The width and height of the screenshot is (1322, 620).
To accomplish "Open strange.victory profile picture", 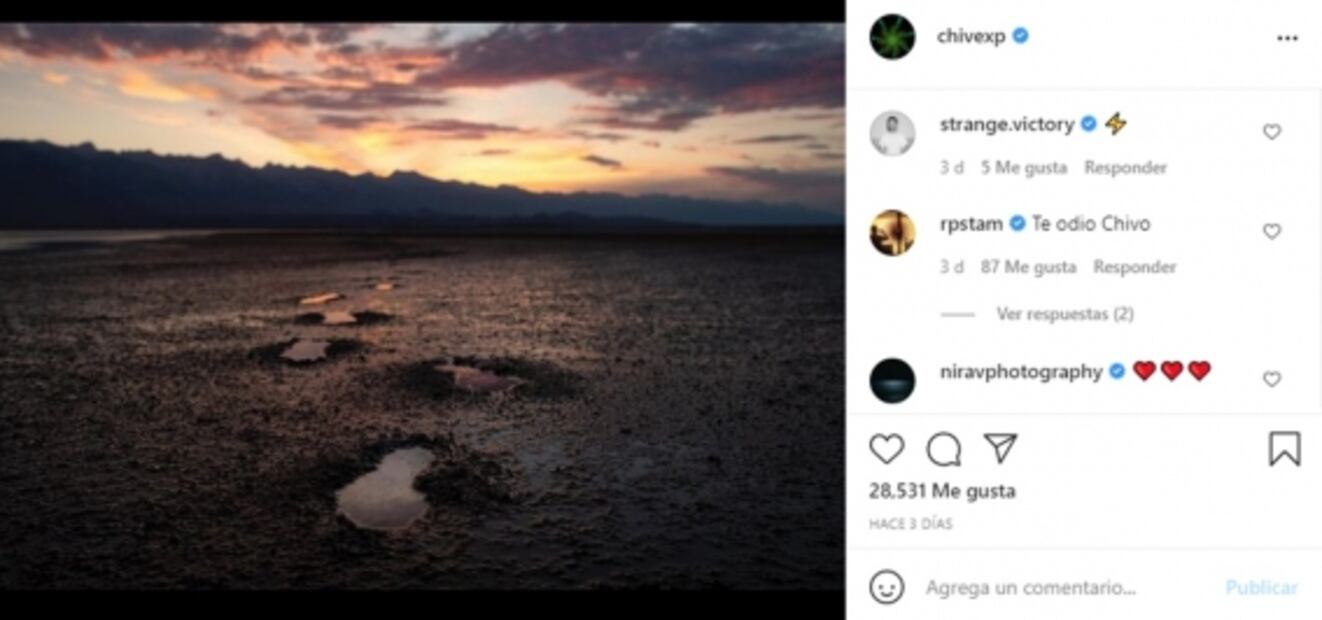I will (892, 133).
